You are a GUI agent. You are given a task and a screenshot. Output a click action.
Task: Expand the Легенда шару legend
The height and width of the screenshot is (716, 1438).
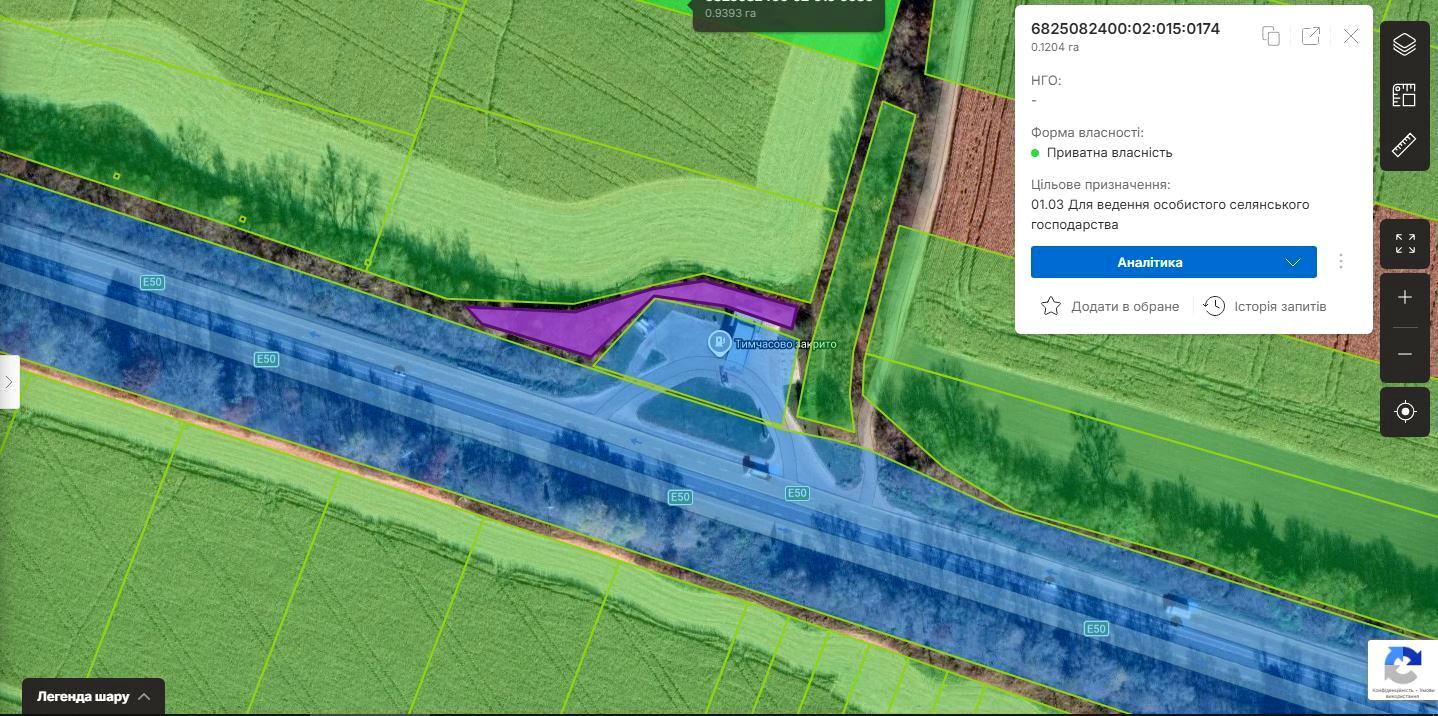point(93,696)
